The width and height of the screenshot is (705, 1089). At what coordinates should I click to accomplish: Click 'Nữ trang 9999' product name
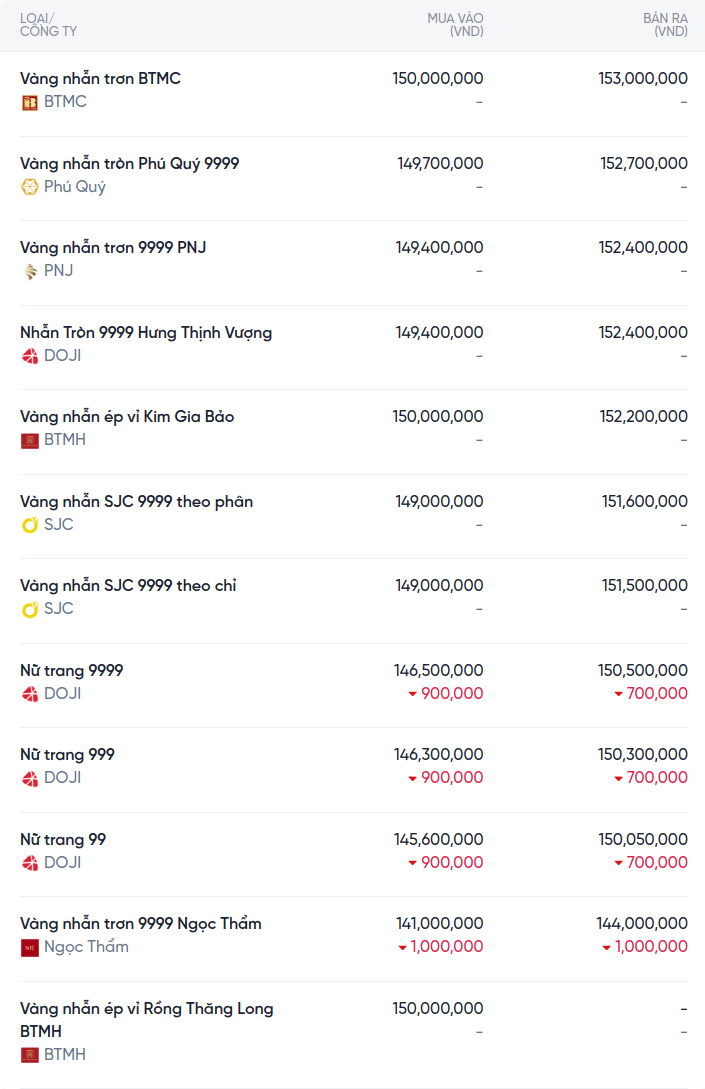pos(71,670)
